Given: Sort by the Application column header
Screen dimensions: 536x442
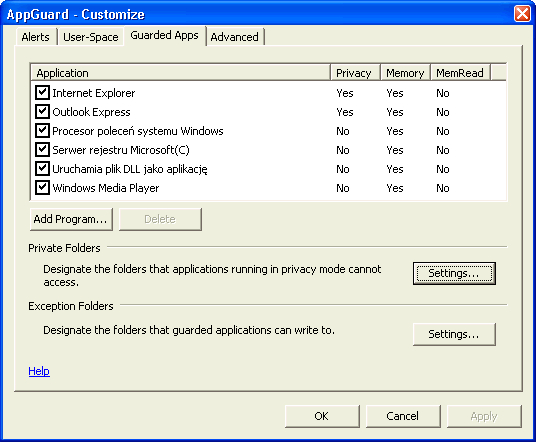Looking at the screenshot, I should [180, 73].
